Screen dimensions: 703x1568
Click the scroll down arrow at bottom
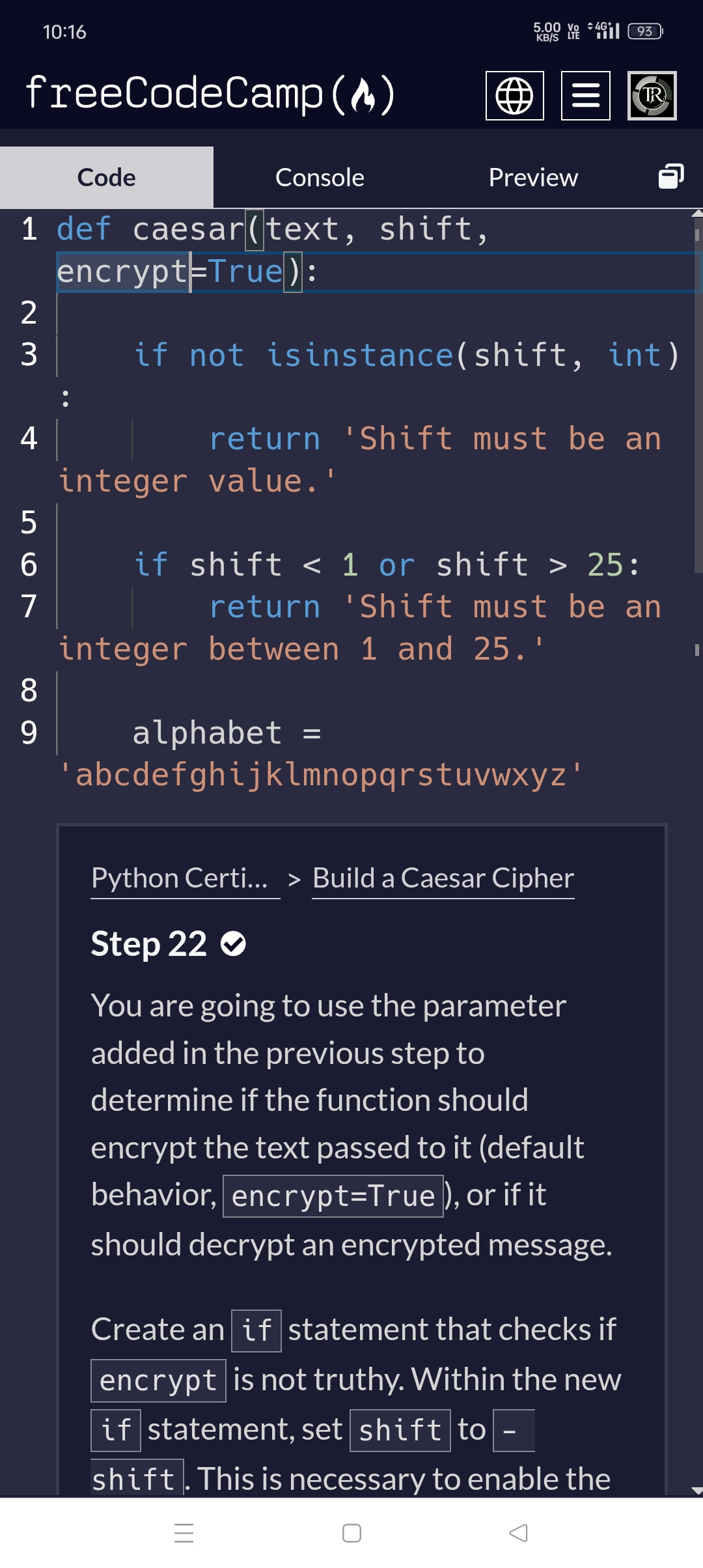pyautogui.click(x=696, y=1490)
